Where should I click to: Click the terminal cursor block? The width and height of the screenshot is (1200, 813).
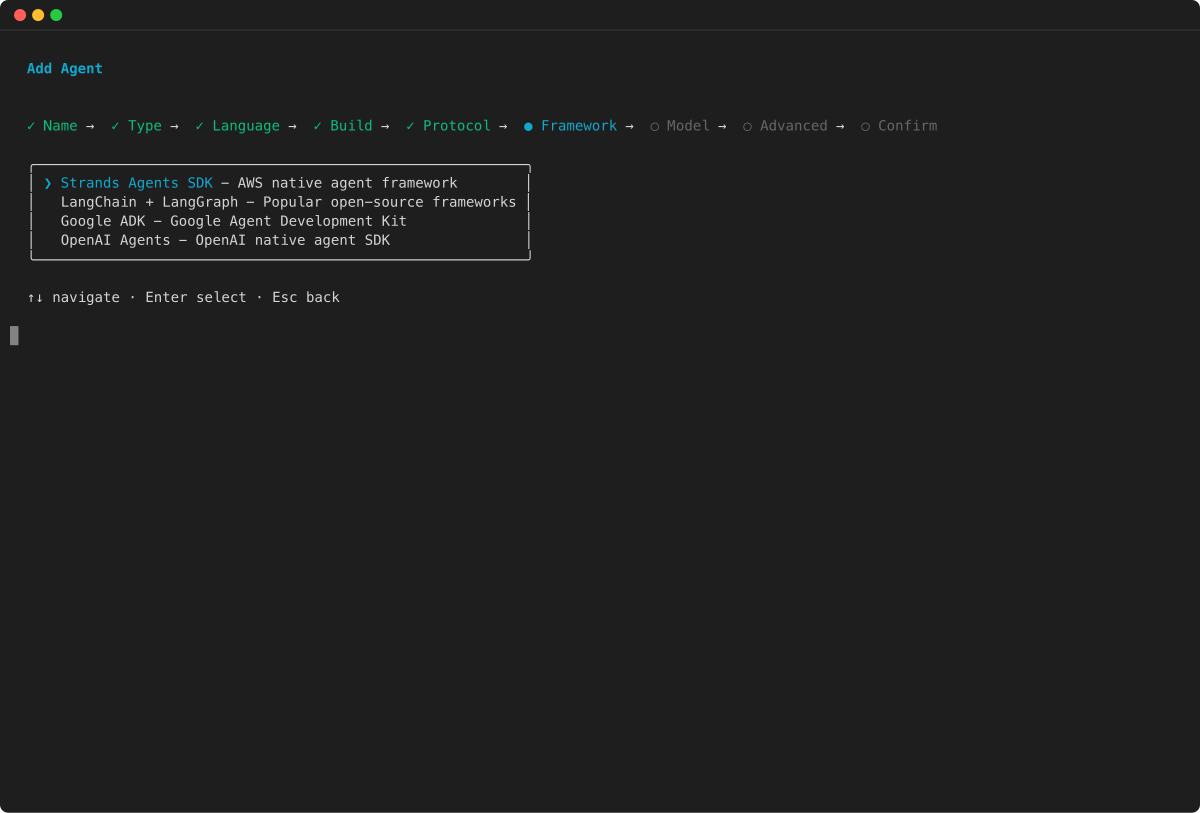point(14,335)
